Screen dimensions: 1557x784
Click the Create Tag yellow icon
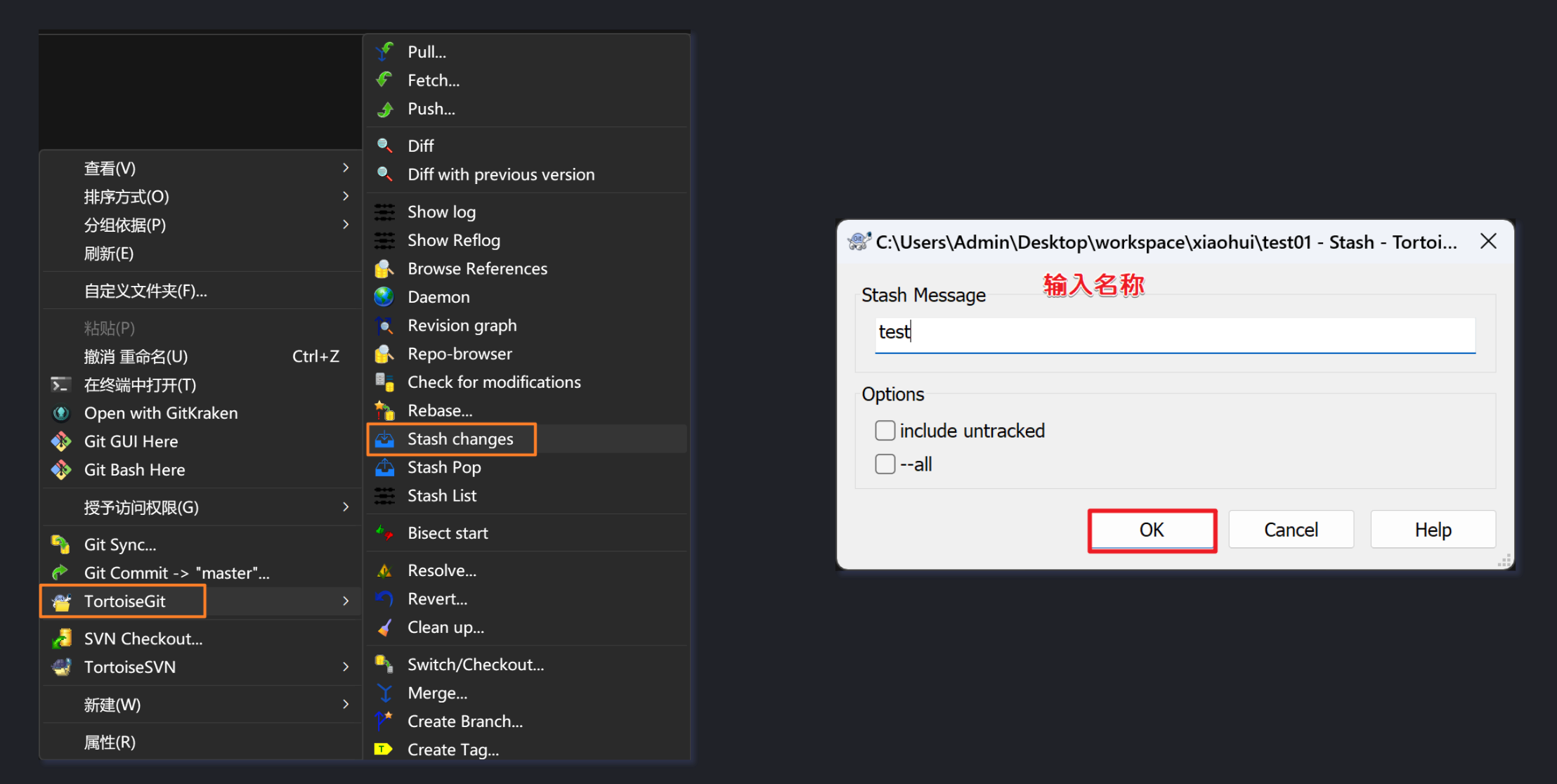click(x=383, y=749)
